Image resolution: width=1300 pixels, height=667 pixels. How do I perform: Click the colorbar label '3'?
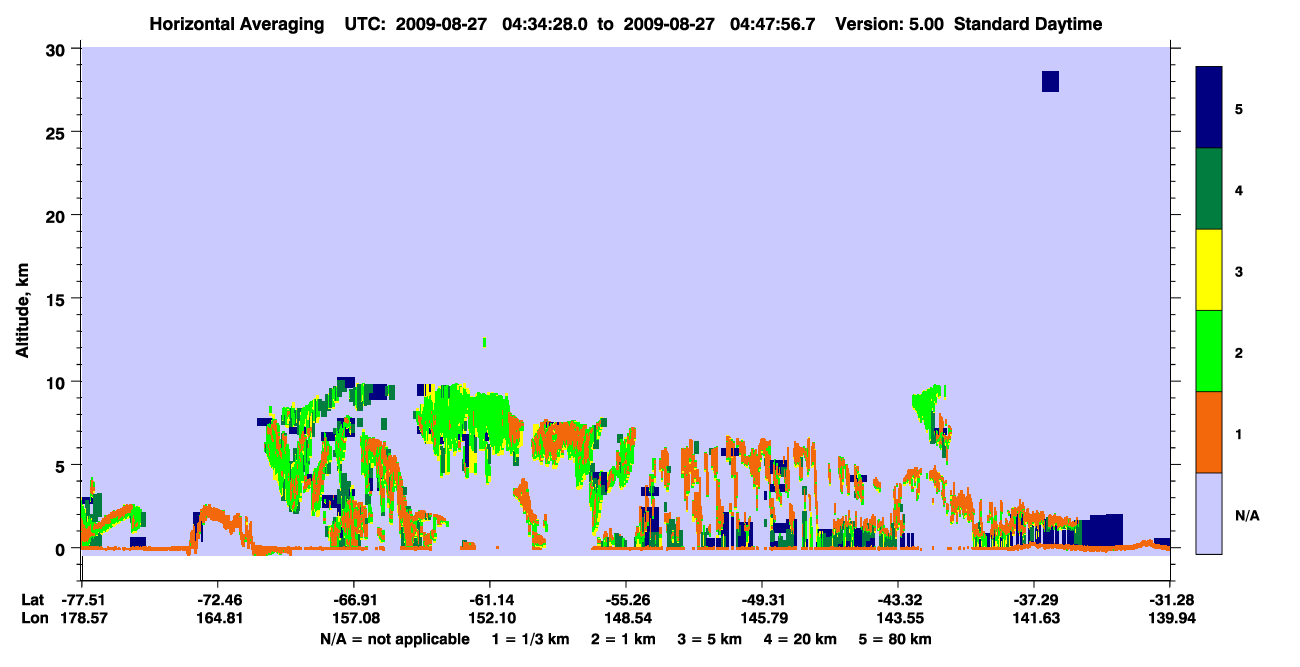point(1239,270)
